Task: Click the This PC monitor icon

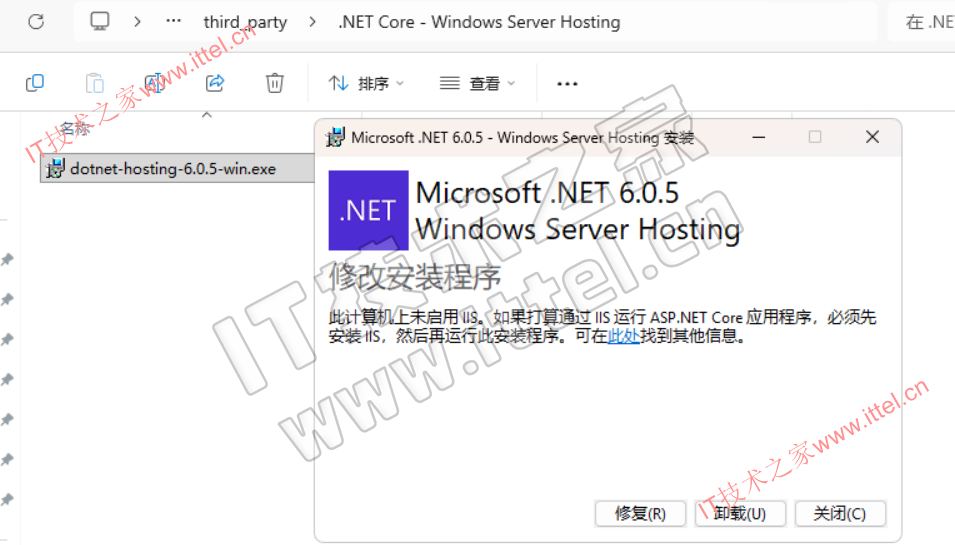Action: [x=100, y=21]
